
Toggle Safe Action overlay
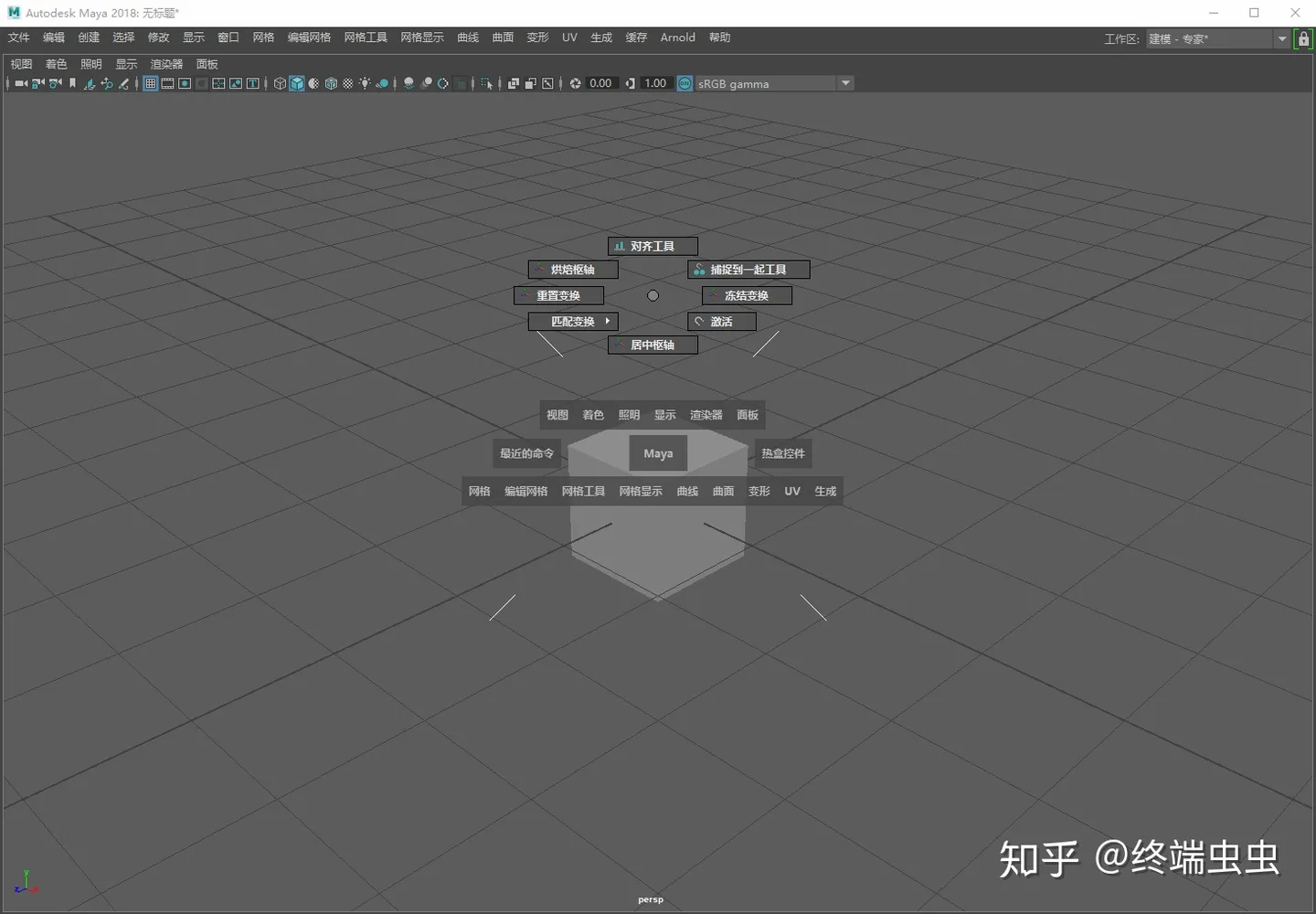[236, 83]
